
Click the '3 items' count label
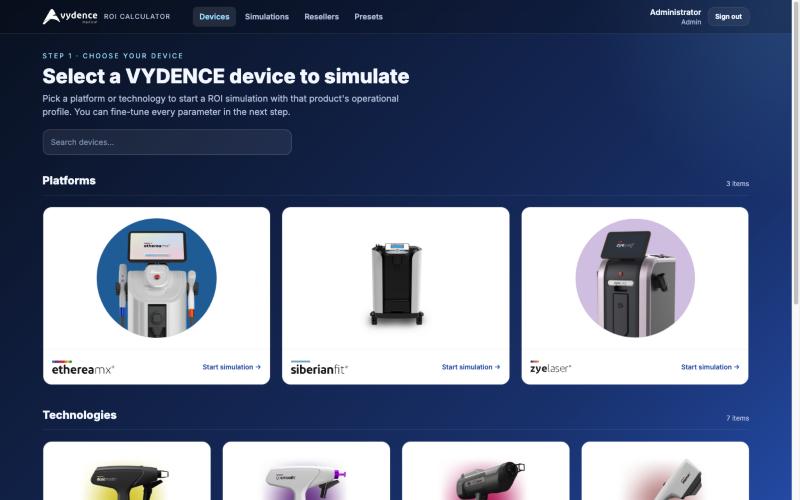tap(737, 184)
